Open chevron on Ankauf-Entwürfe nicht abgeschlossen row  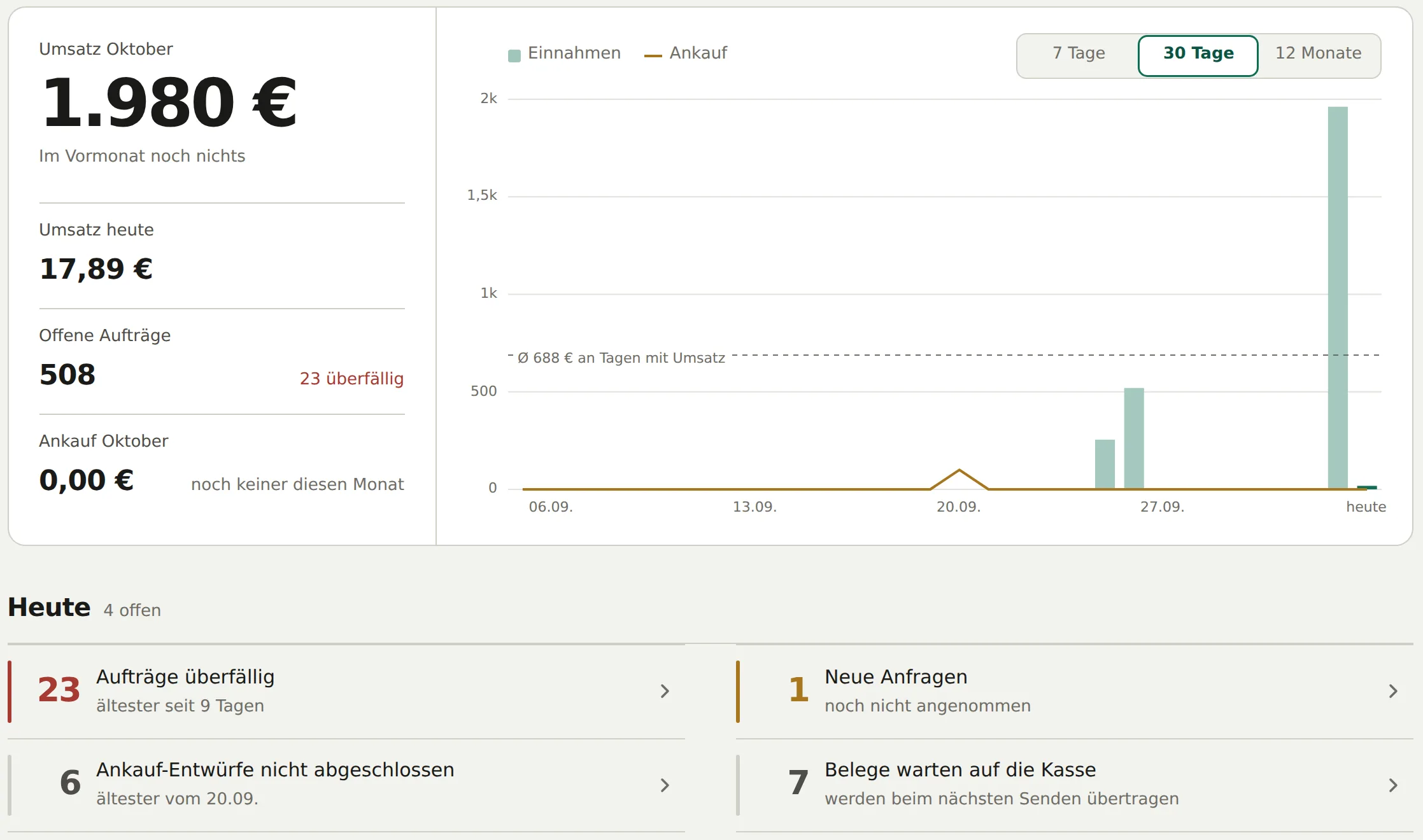(665, 785)
